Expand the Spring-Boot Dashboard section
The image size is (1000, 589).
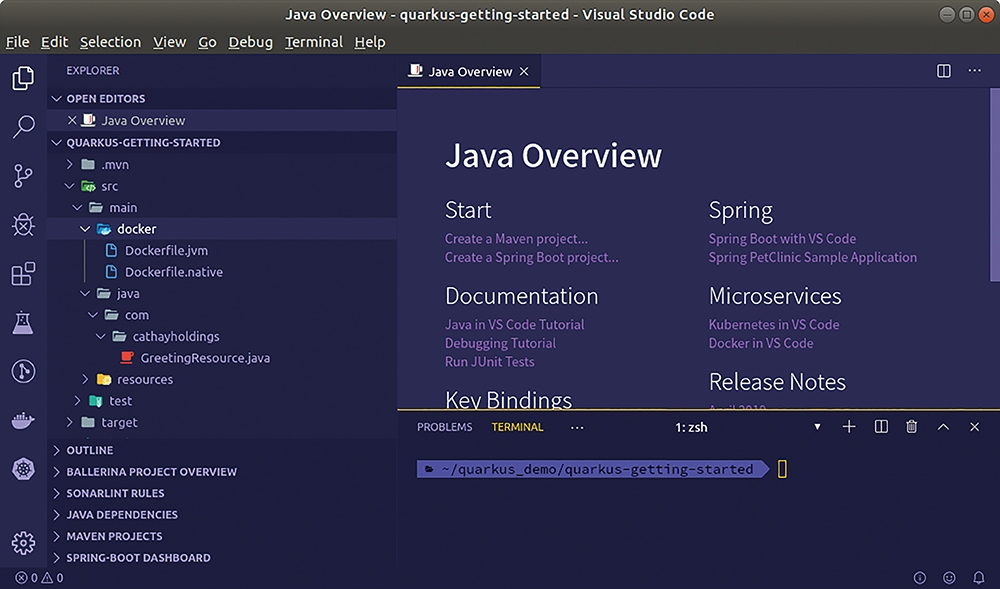(56, 558)
